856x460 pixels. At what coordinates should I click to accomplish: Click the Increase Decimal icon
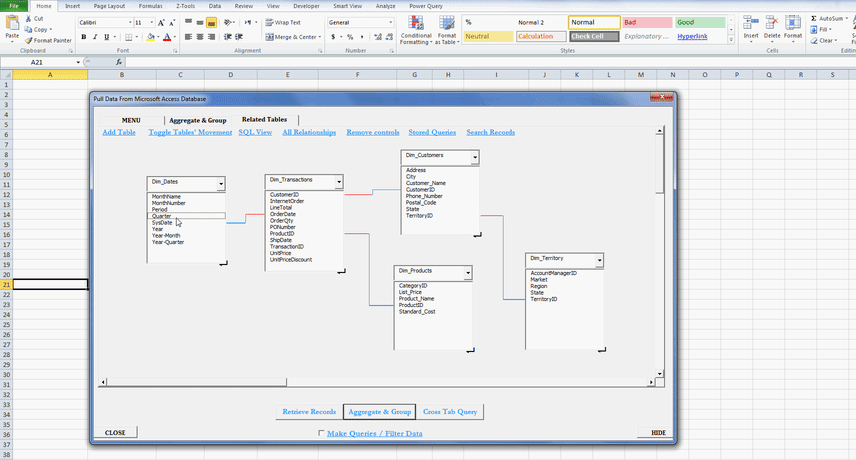point(378,37)
